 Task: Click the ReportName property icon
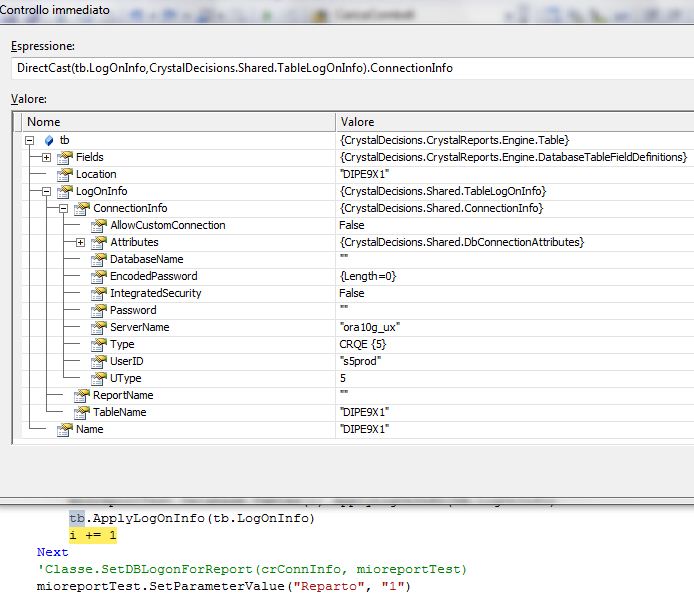point(82,396)
